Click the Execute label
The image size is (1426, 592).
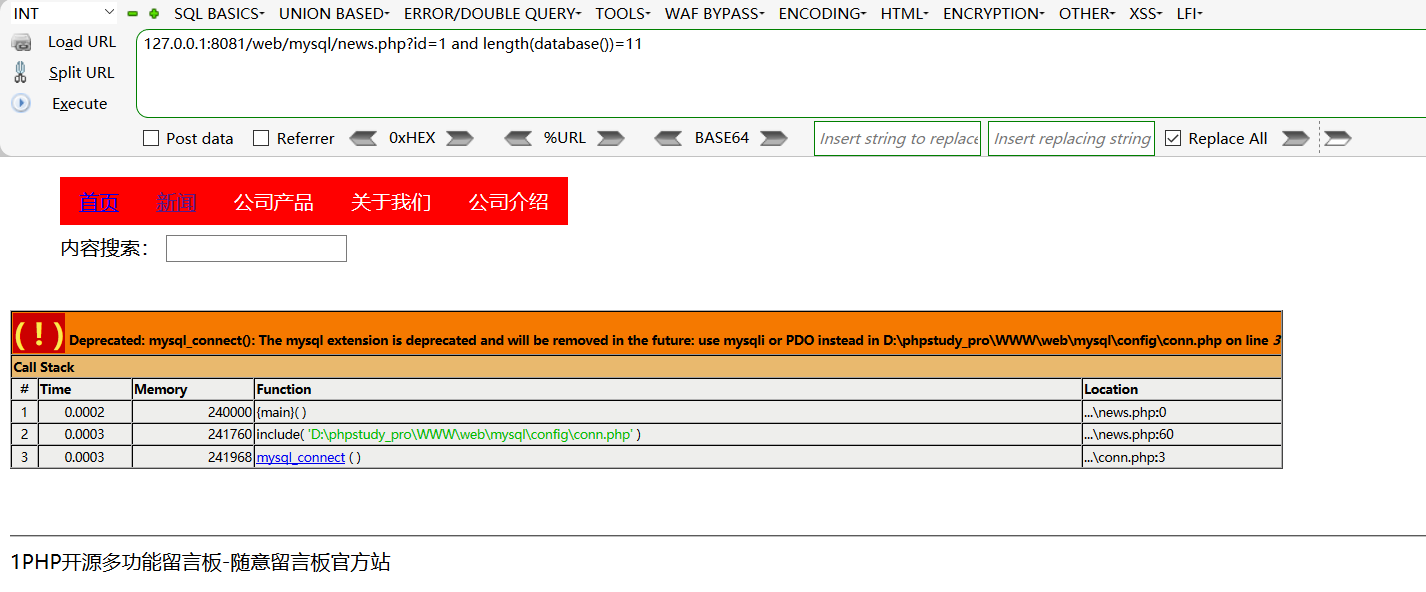point(80,103)
